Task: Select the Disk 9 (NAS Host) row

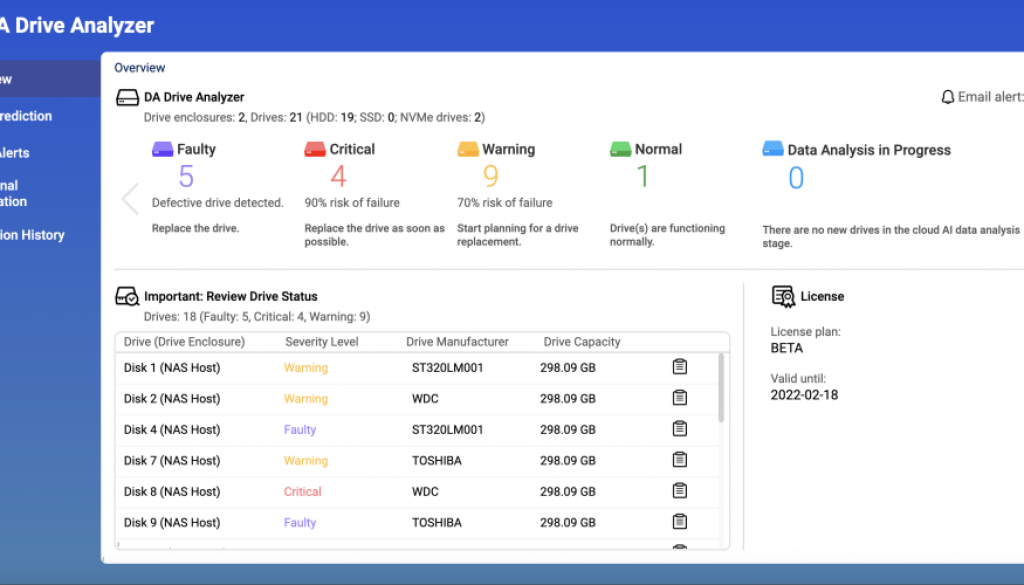Action: click(417, 523)
